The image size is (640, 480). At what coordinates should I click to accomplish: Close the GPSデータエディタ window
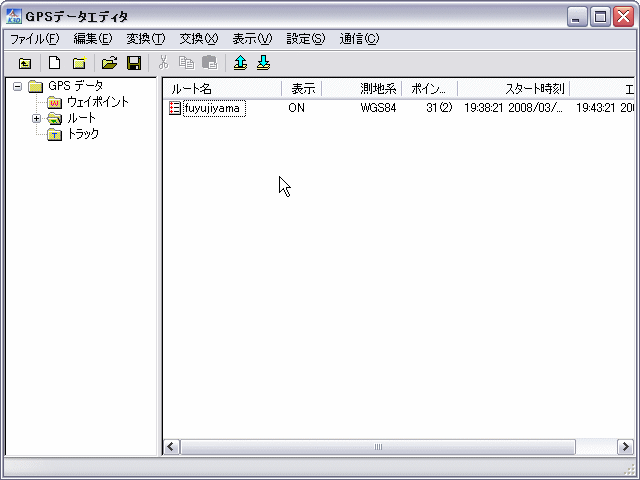click(624, 17)
